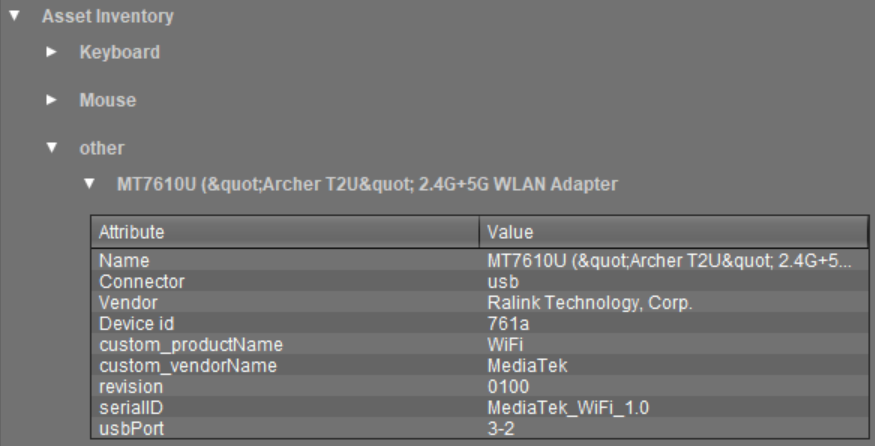Collapse the MT7610U adapter details arrow
The height and width of the screenshot is (446, 875).
[x=89, y=185]
